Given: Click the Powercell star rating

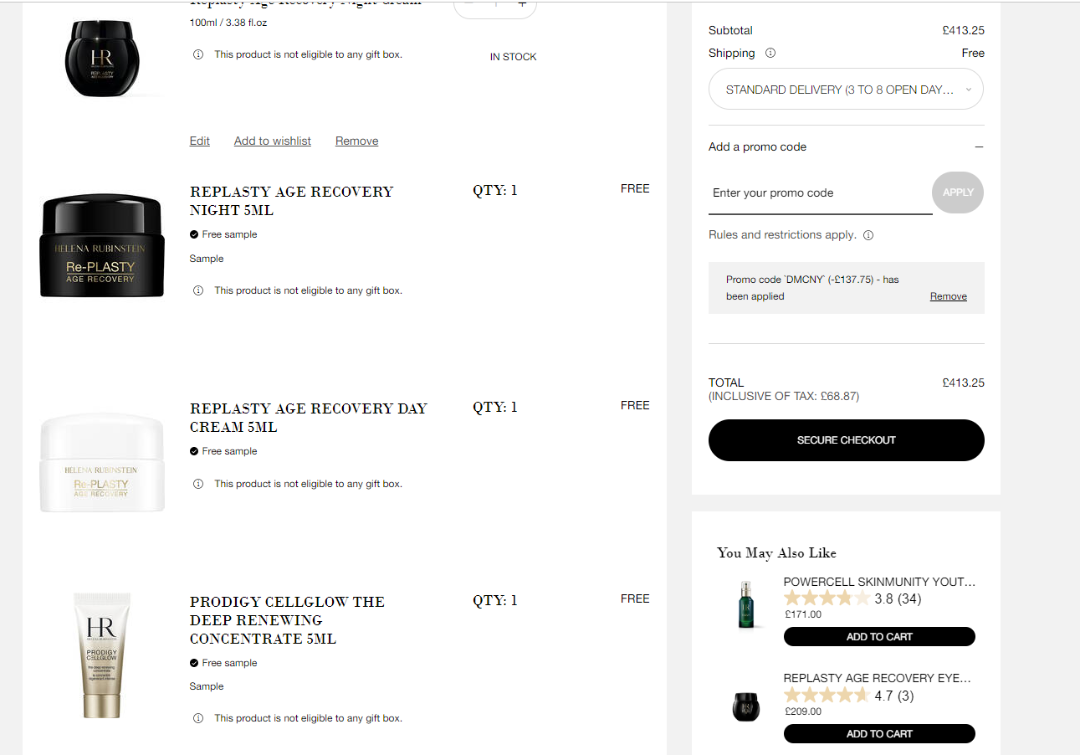Looking at the screenshot, I should click(x=826, y=599).
